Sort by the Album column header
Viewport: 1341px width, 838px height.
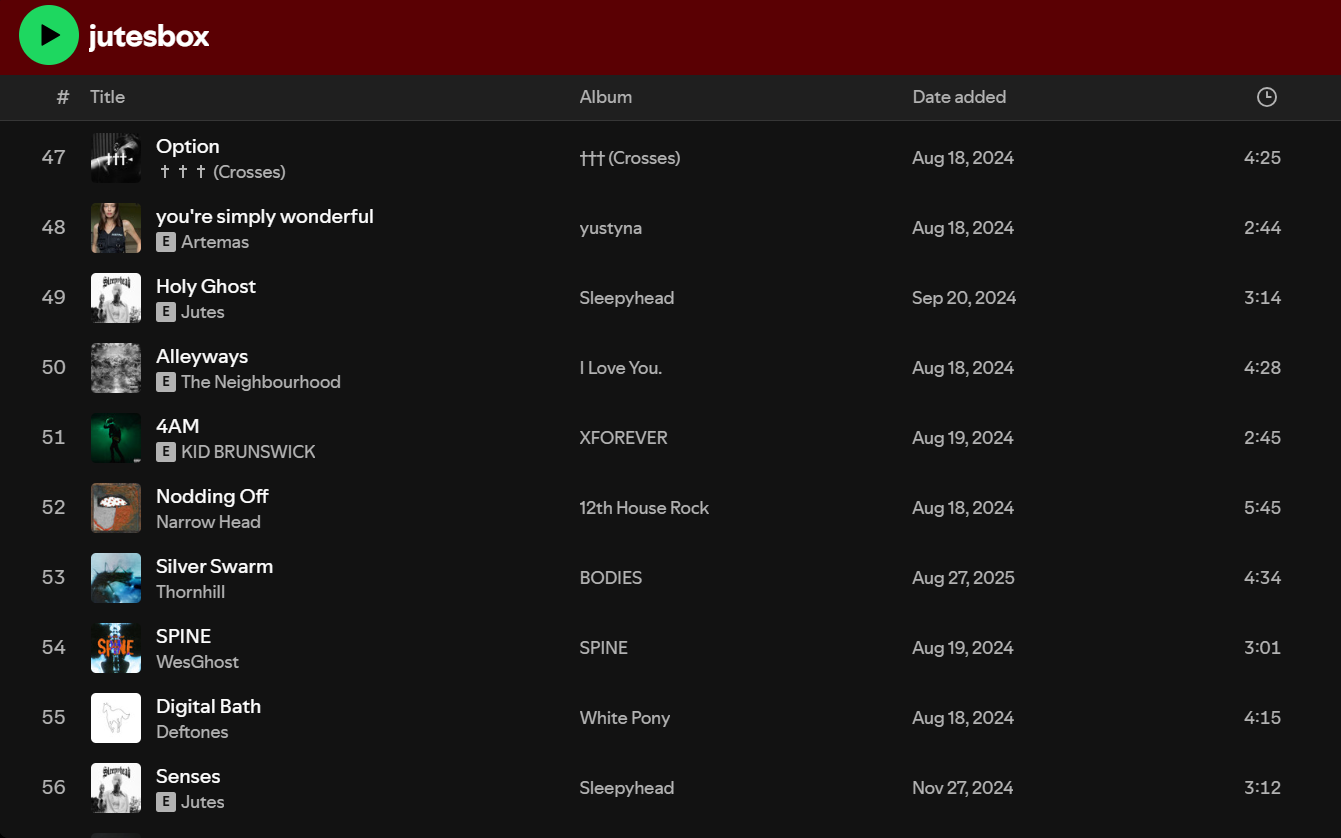click(x=605, y=97)
